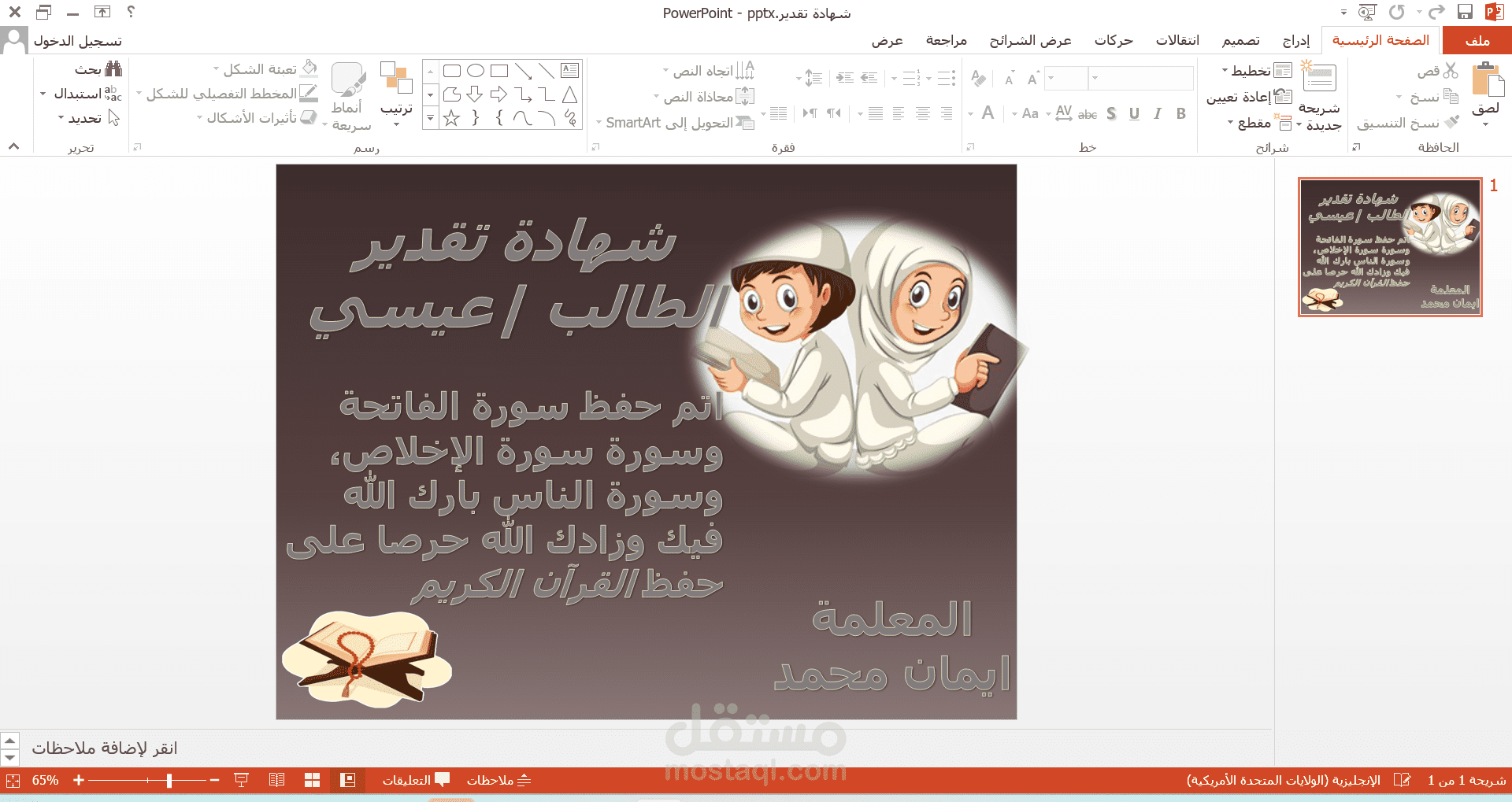This screenshot has height=802, width=1512.
Task: Open the ملف menu
Action: click(x=1477, y=40)
